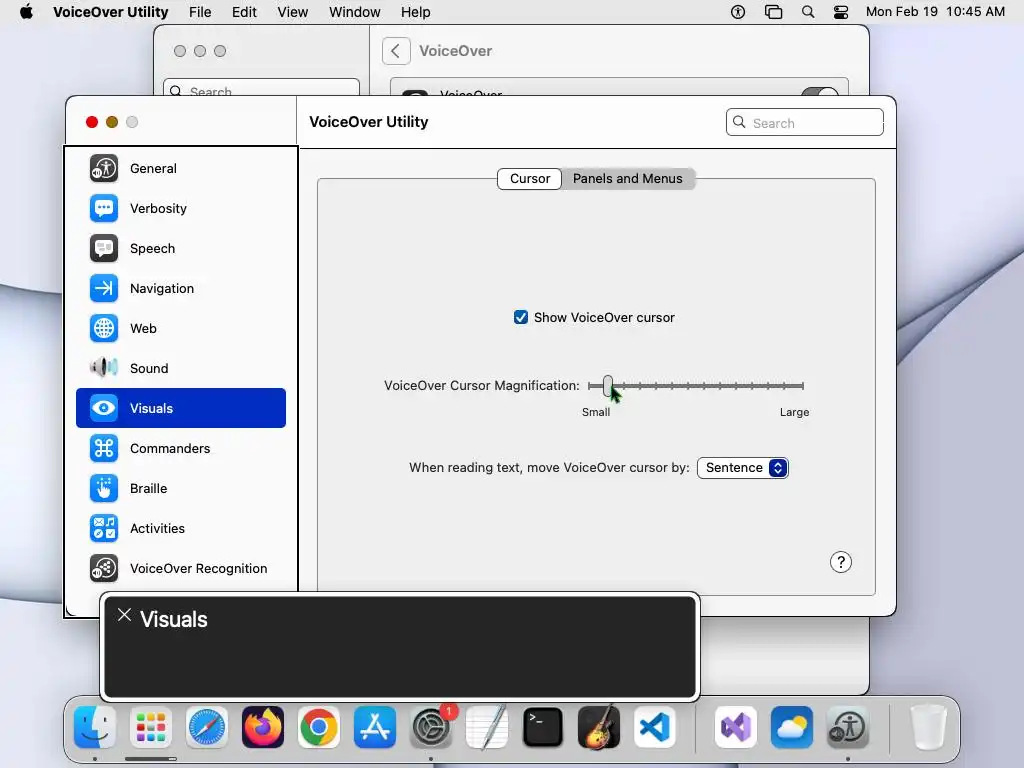
Task: Open App Store from the Dock
Action: (x=375, y=727)
